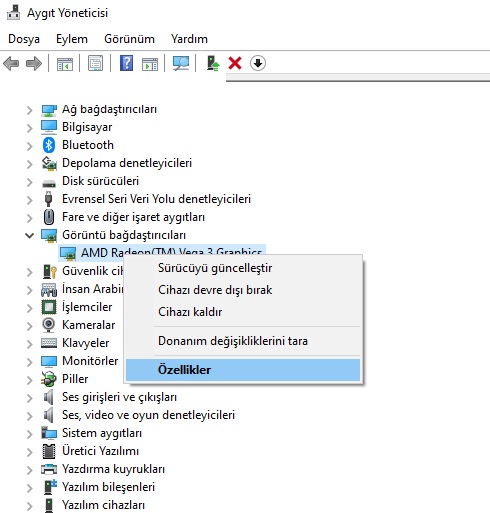Click the Ağ bağdaştırıcıları network icon
The height and width of the screenshot is (513, 490).
(x=49, y=110)
